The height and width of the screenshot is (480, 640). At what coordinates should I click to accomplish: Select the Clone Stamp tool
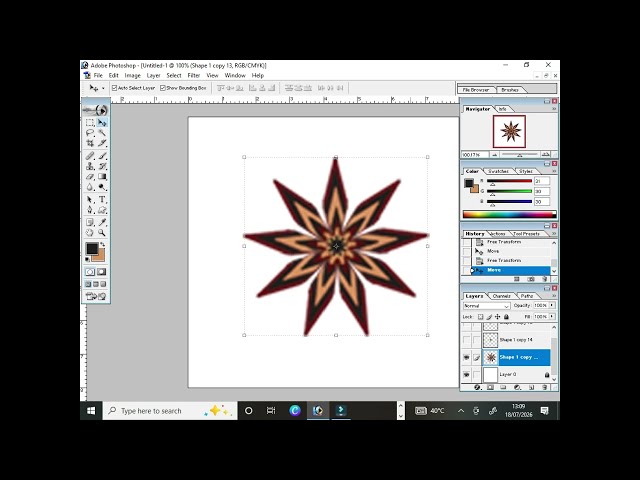click(90, 166)
